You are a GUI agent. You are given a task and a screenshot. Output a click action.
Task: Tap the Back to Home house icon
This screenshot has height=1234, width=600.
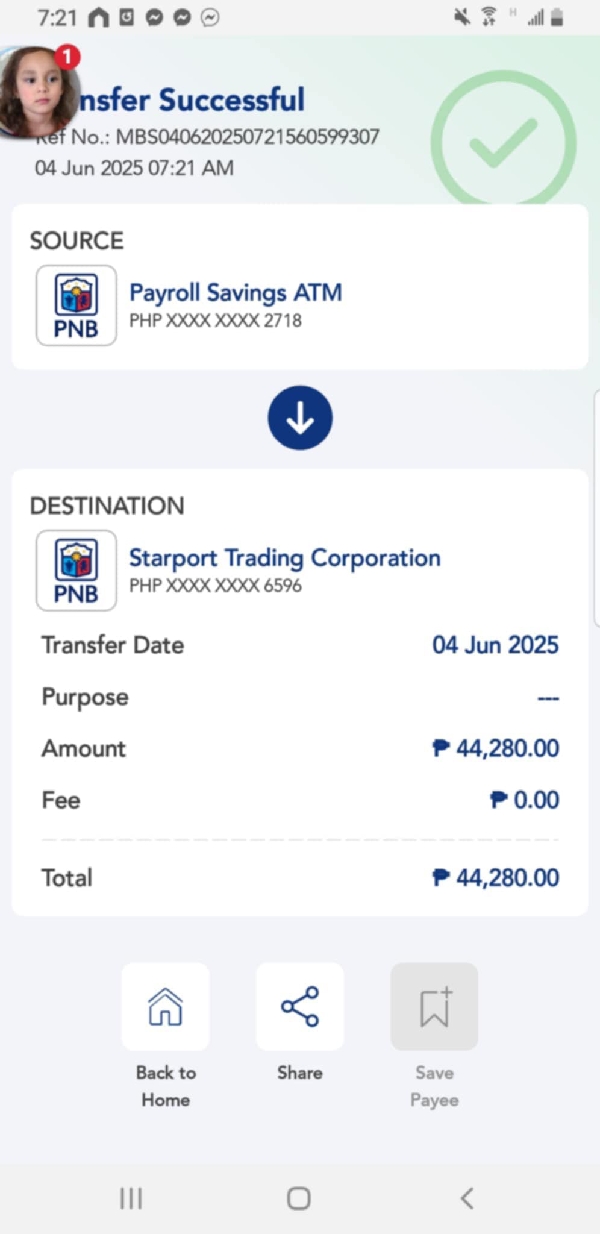(165, 1007)
